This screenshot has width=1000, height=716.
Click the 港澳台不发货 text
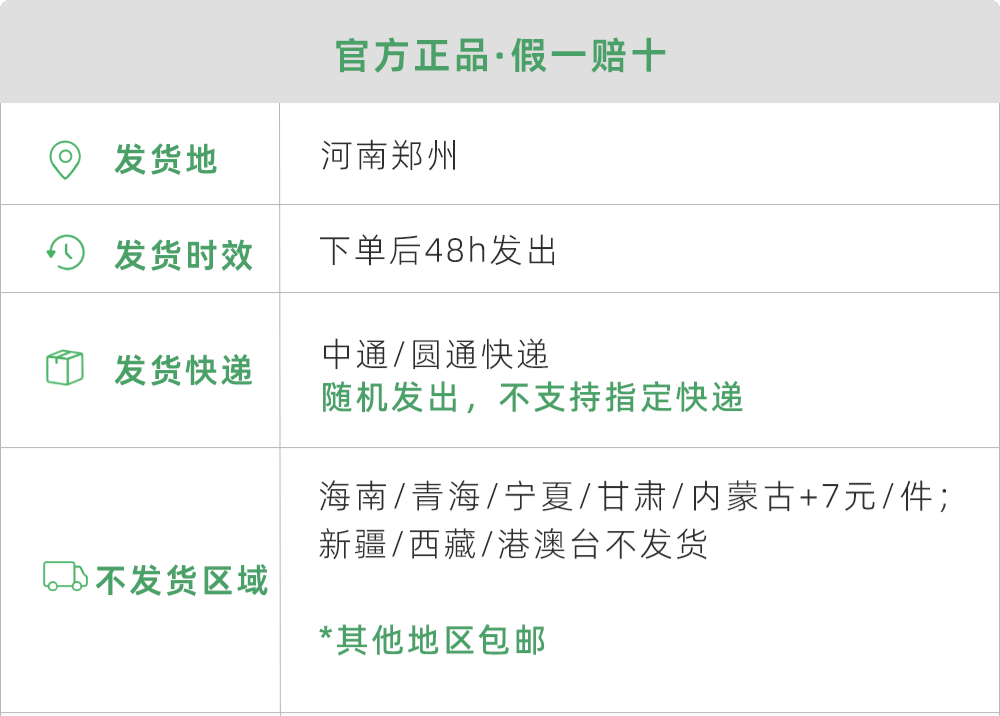(x=603, y=544)
